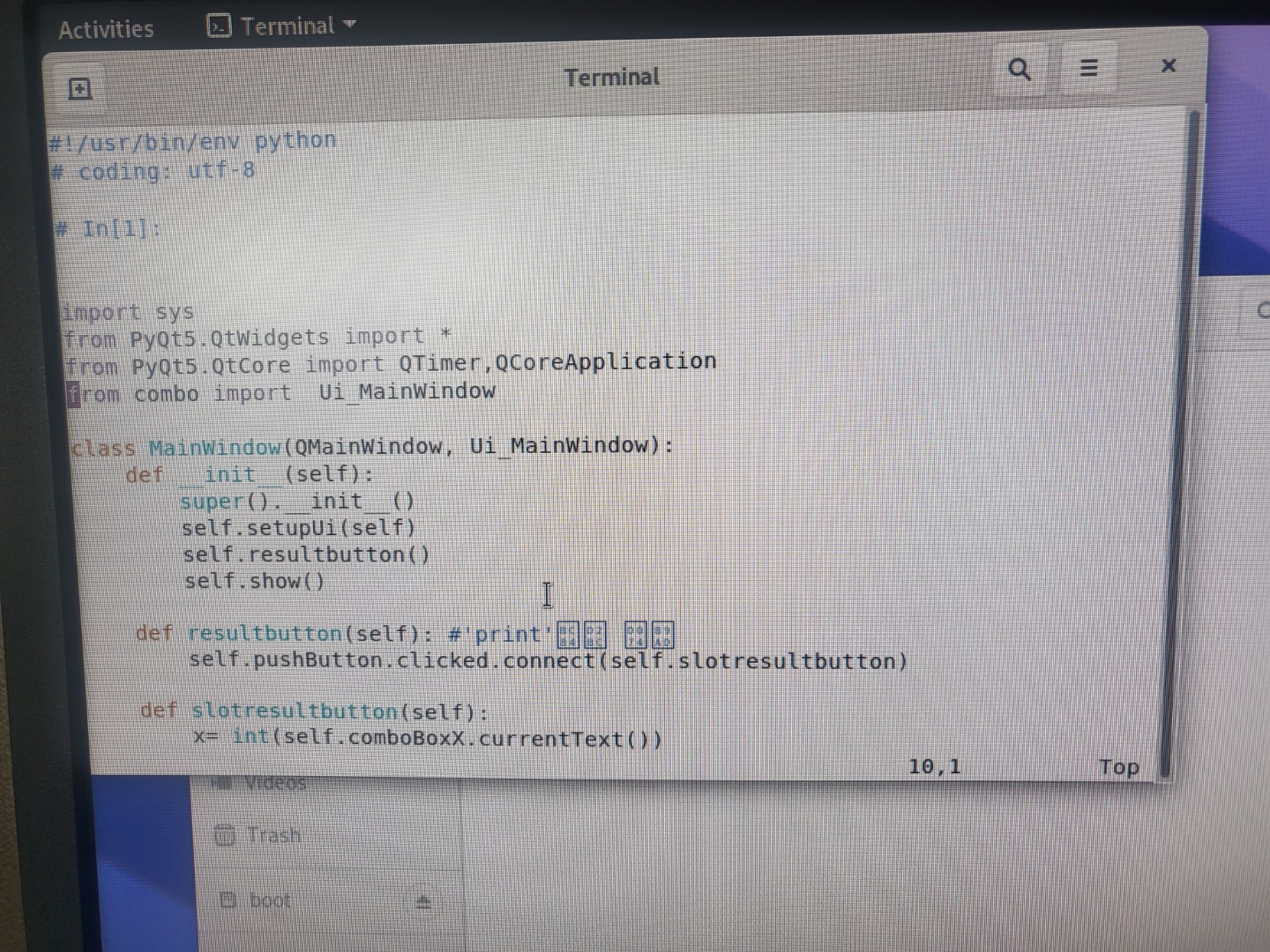Open the Terminal hamburger menu

(x=1089, y=68)
